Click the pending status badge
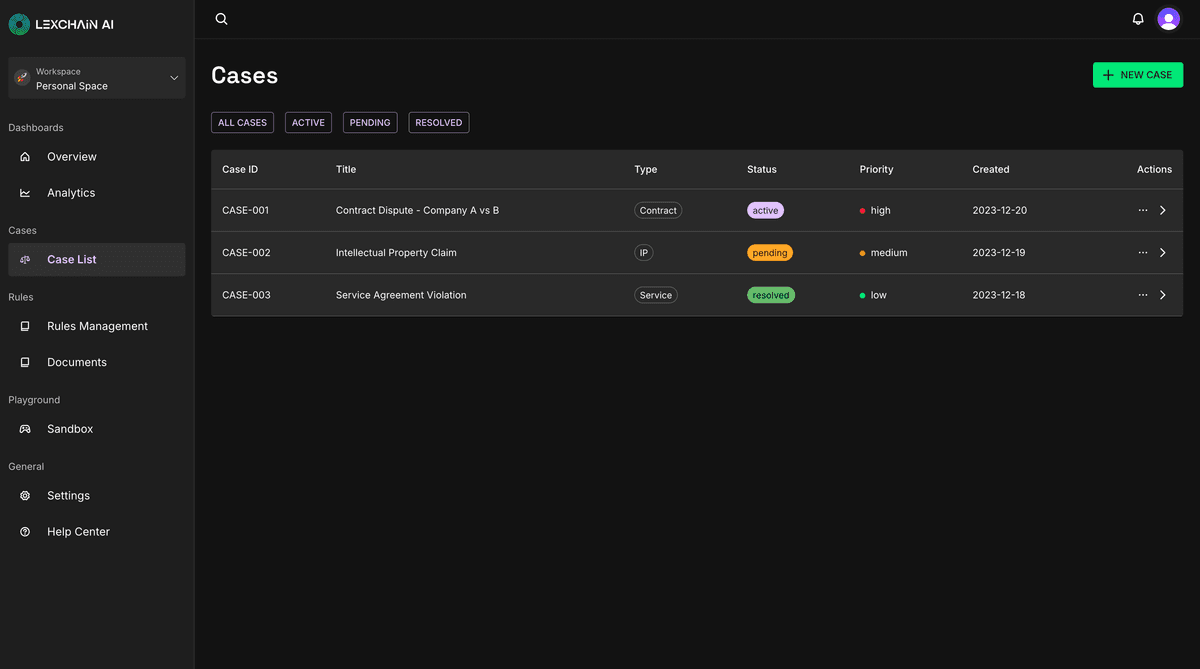Viewport: 1200px width, 669px height. click(770, 253)
